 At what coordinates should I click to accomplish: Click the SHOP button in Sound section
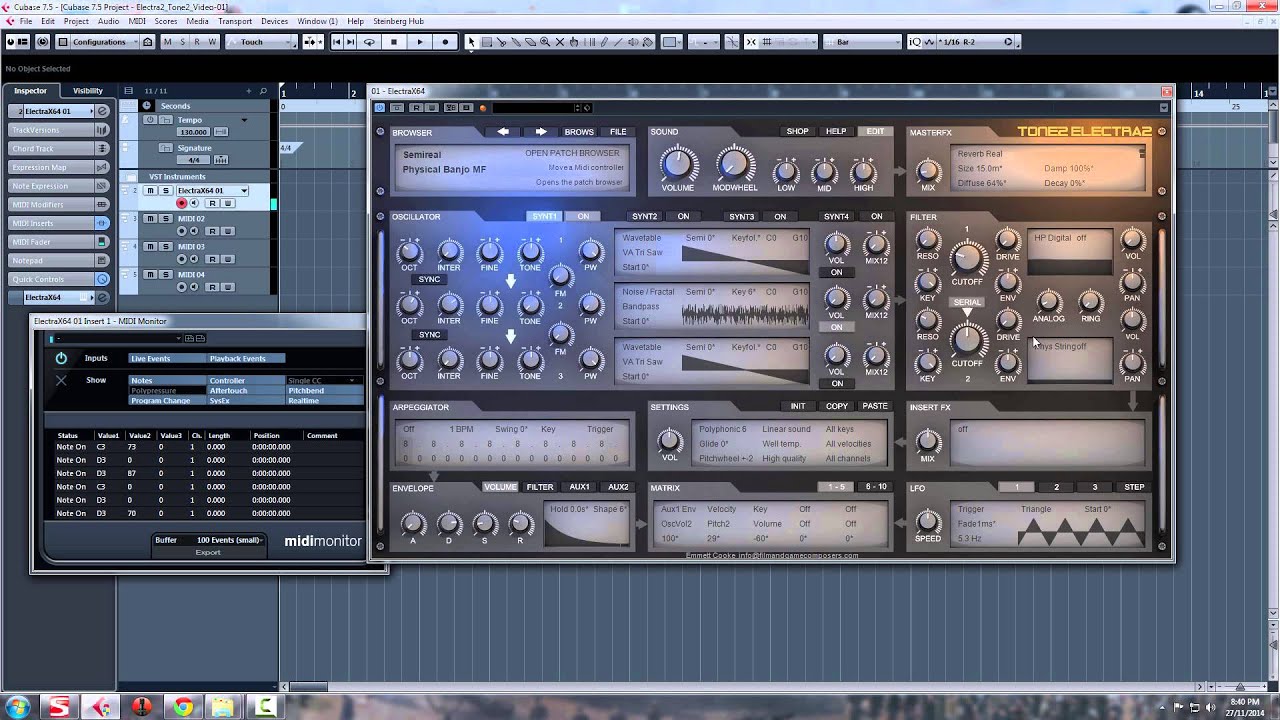[x=797, y=131]
